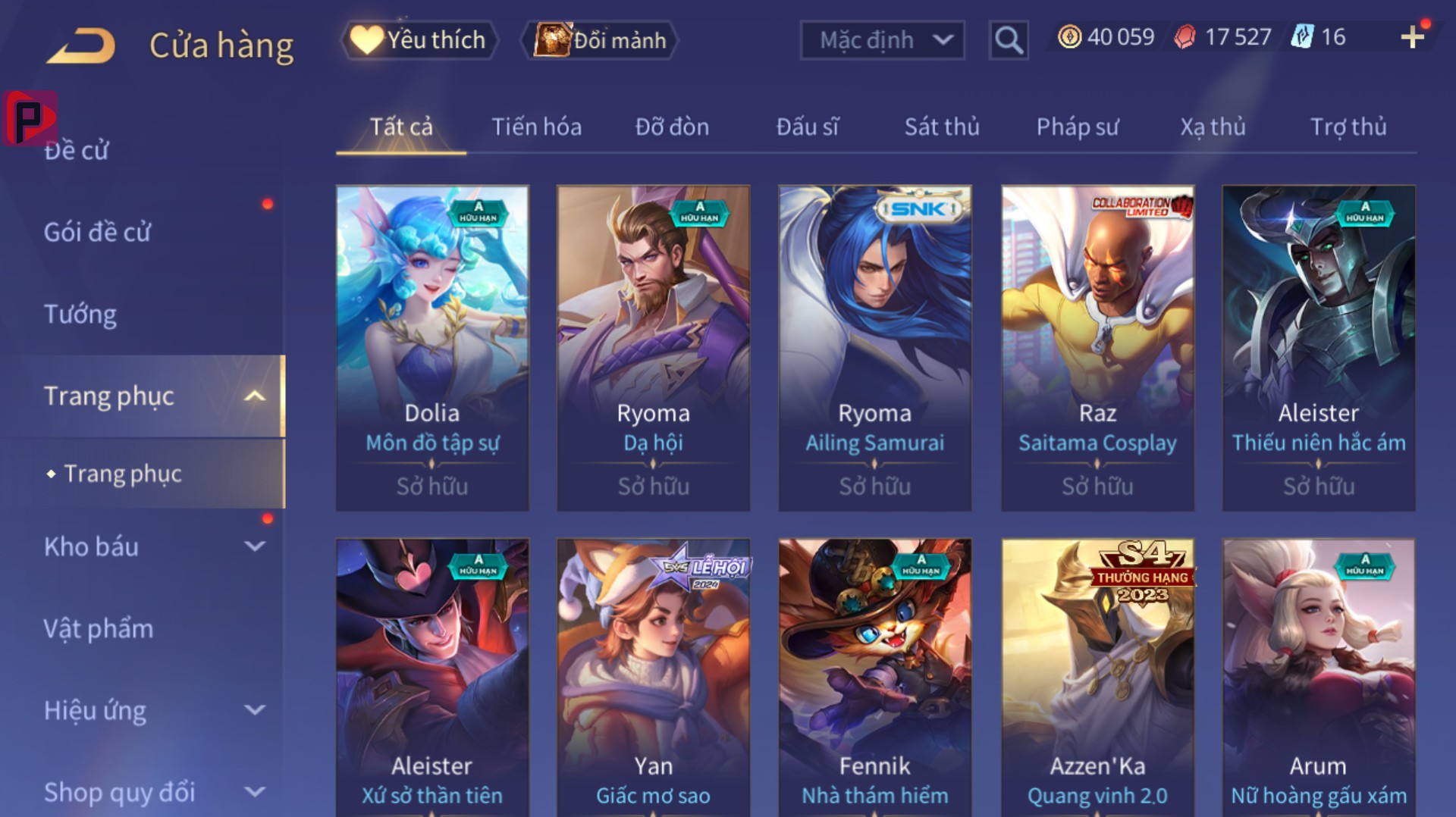Open Đổi mảnh chest button

(599, 39)
